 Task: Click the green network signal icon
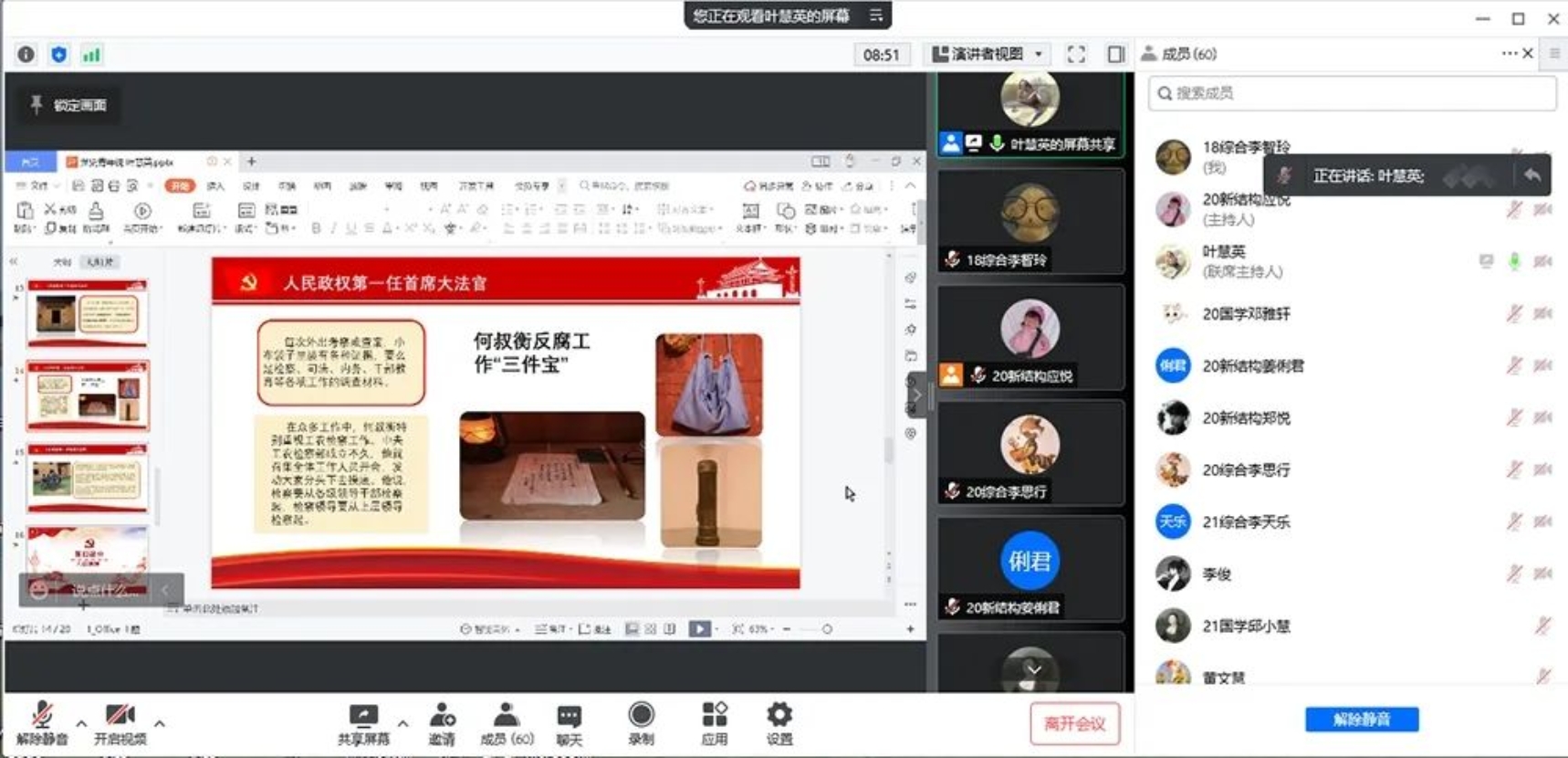[91, 54]
